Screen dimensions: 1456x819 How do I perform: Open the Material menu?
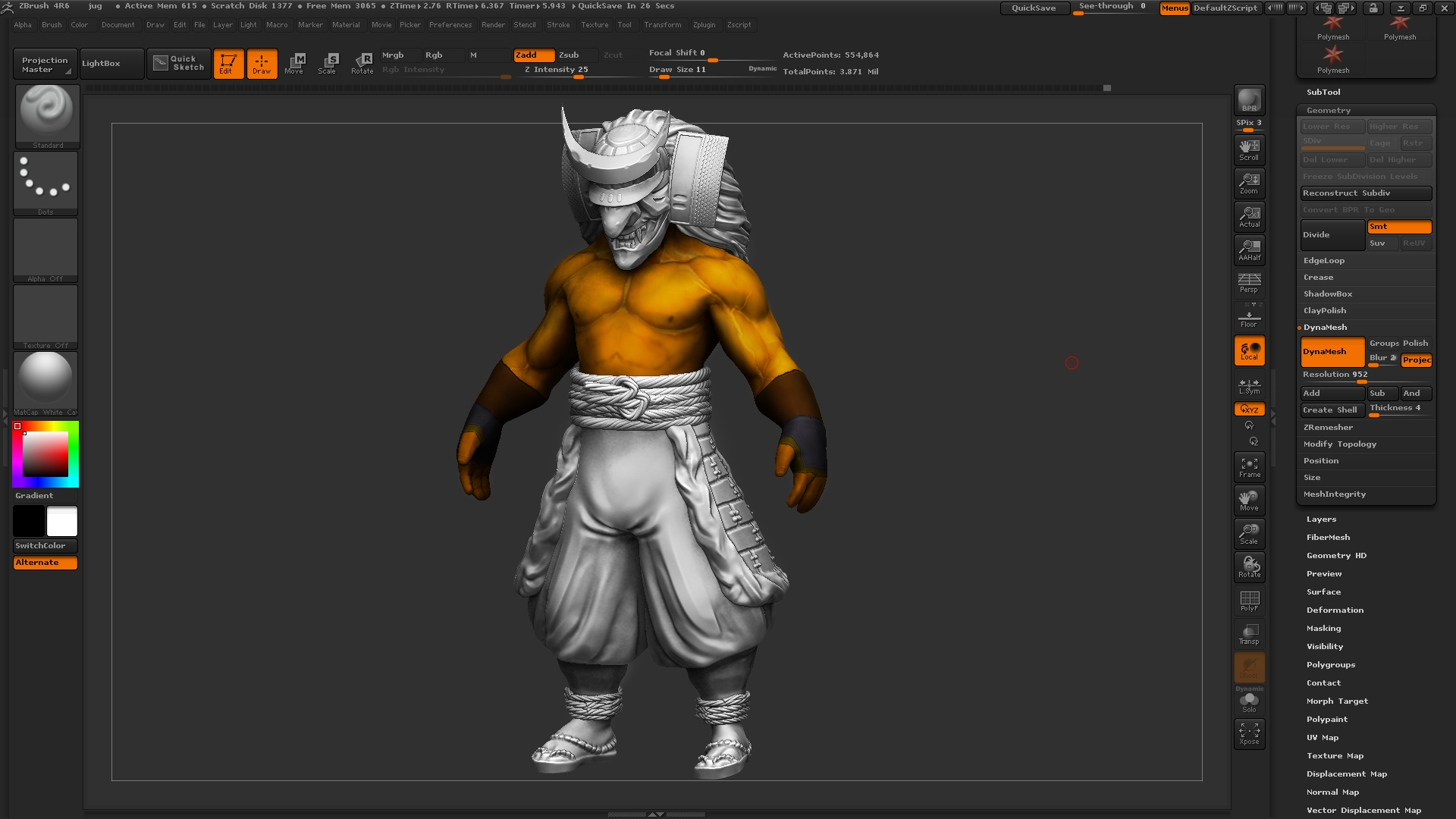point(346,25)
